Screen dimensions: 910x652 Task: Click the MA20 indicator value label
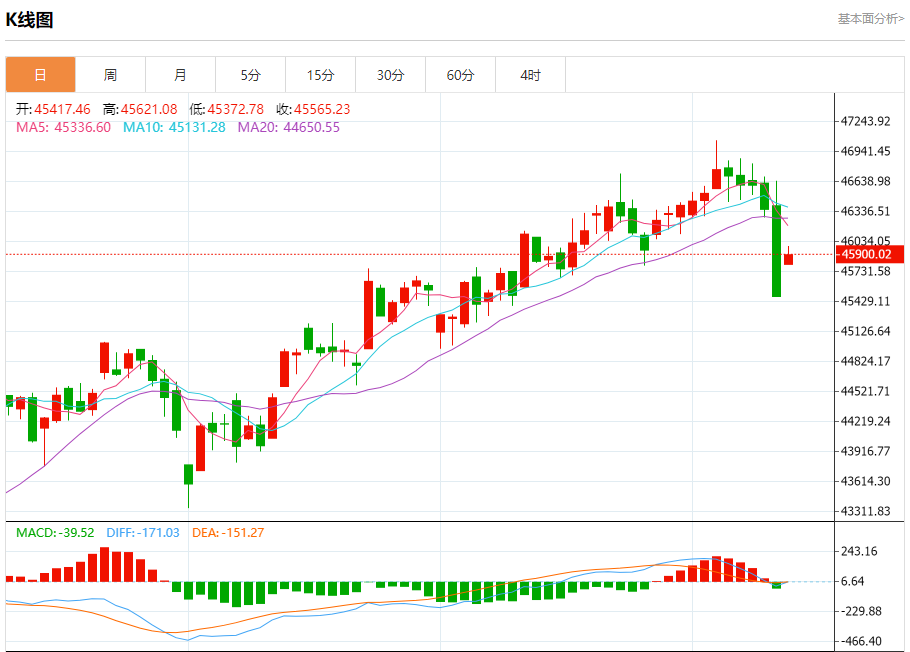(288, 127)
